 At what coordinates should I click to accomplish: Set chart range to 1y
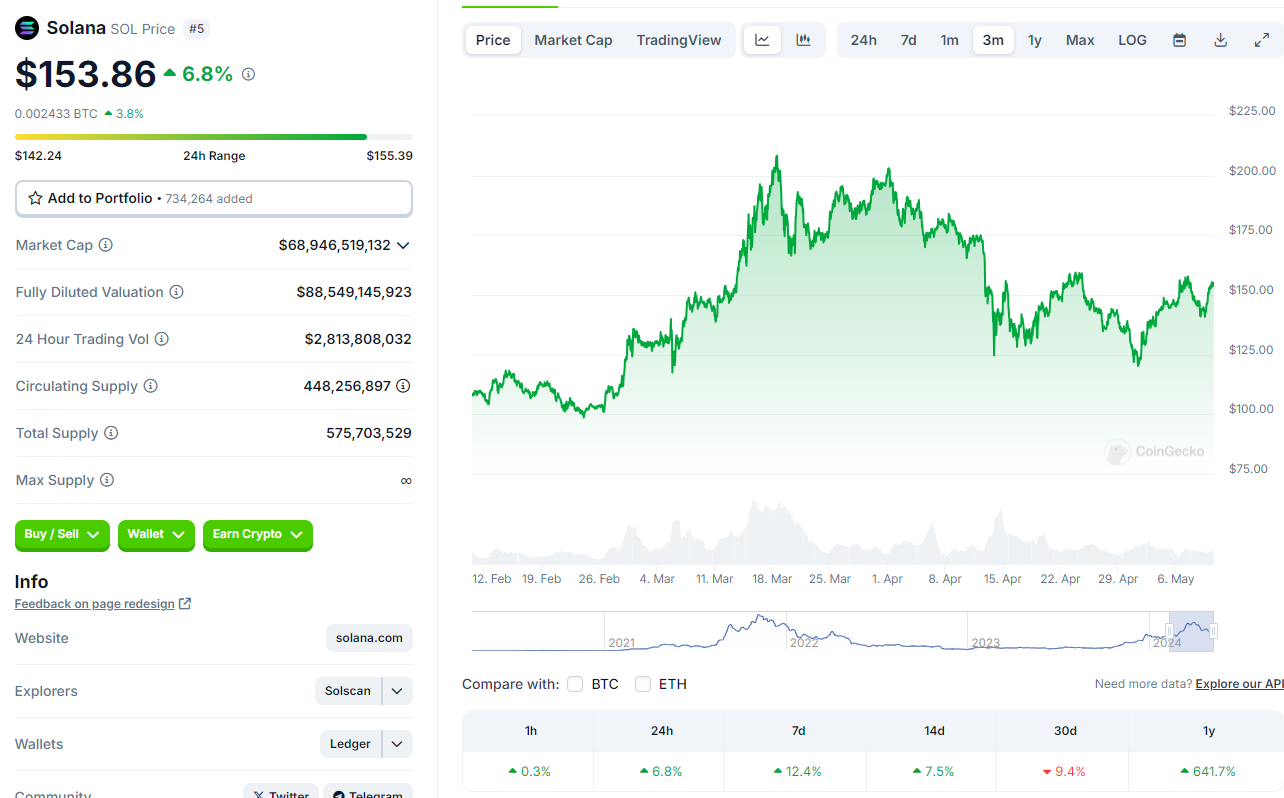click(x=1035, y=40)
